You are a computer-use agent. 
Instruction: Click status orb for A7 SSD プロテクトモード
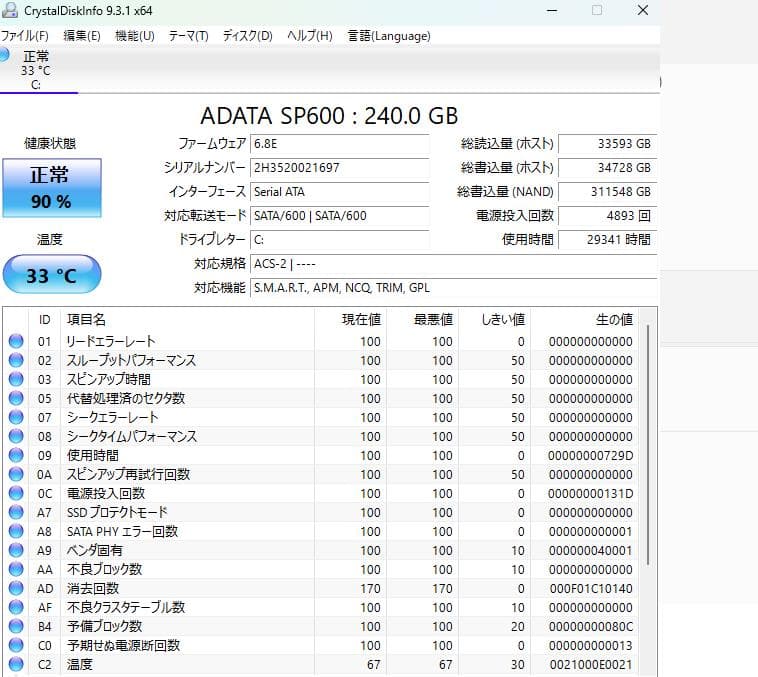[16, 512]
